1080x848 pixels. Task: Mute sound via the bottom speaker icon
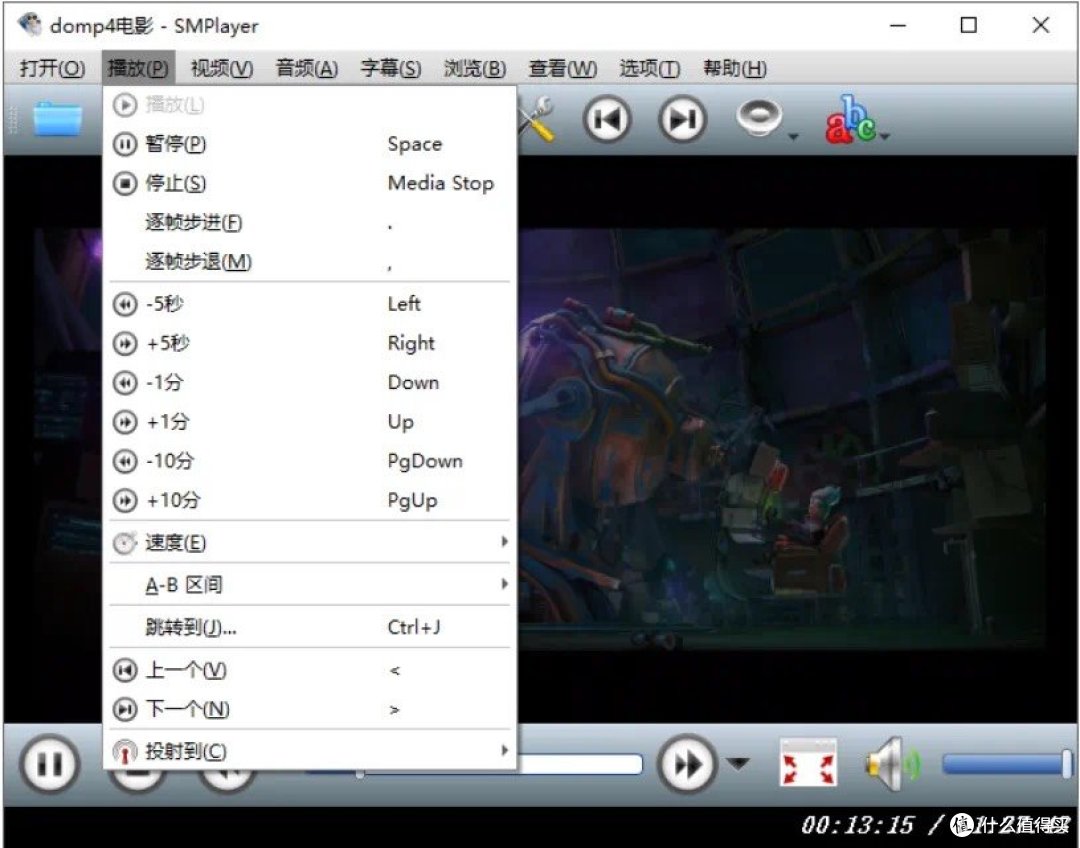(x=888, y=764)
